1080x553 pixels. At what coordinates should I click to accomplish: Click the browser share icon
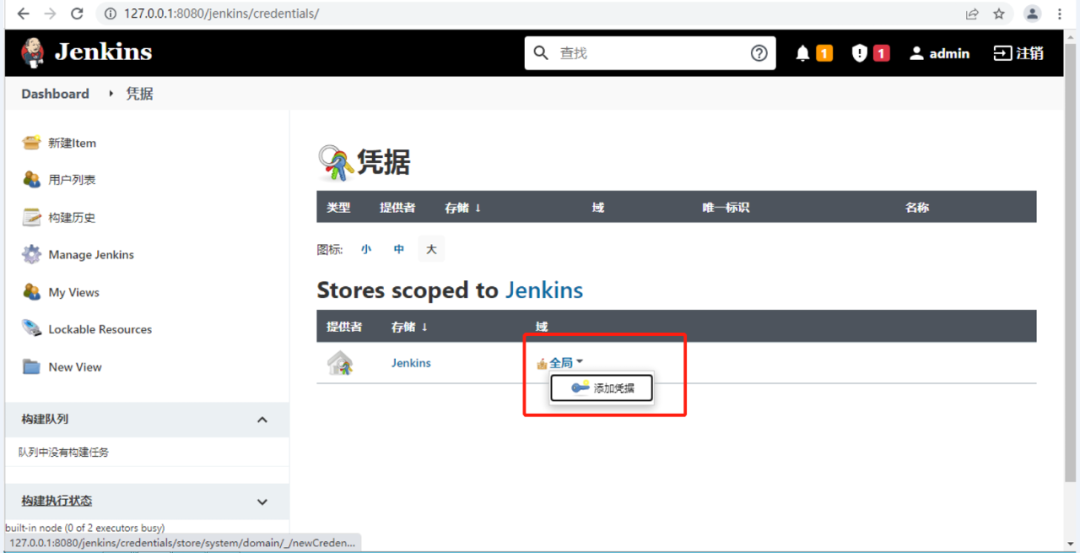(x=972, y=14)
